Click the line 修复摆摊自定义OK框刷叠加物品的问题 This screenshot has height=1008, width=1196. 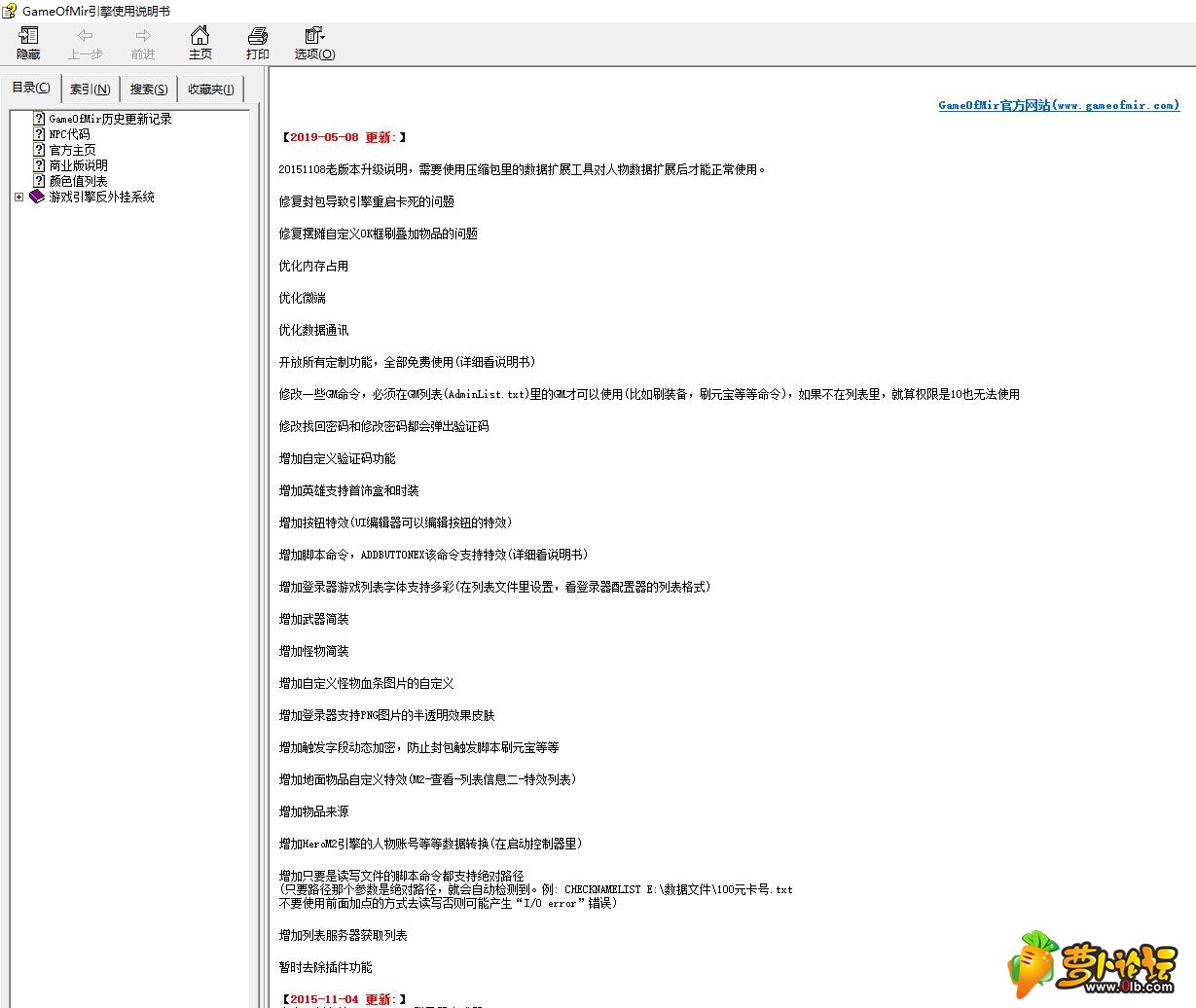pyautogui.click(x=379, y=234)
